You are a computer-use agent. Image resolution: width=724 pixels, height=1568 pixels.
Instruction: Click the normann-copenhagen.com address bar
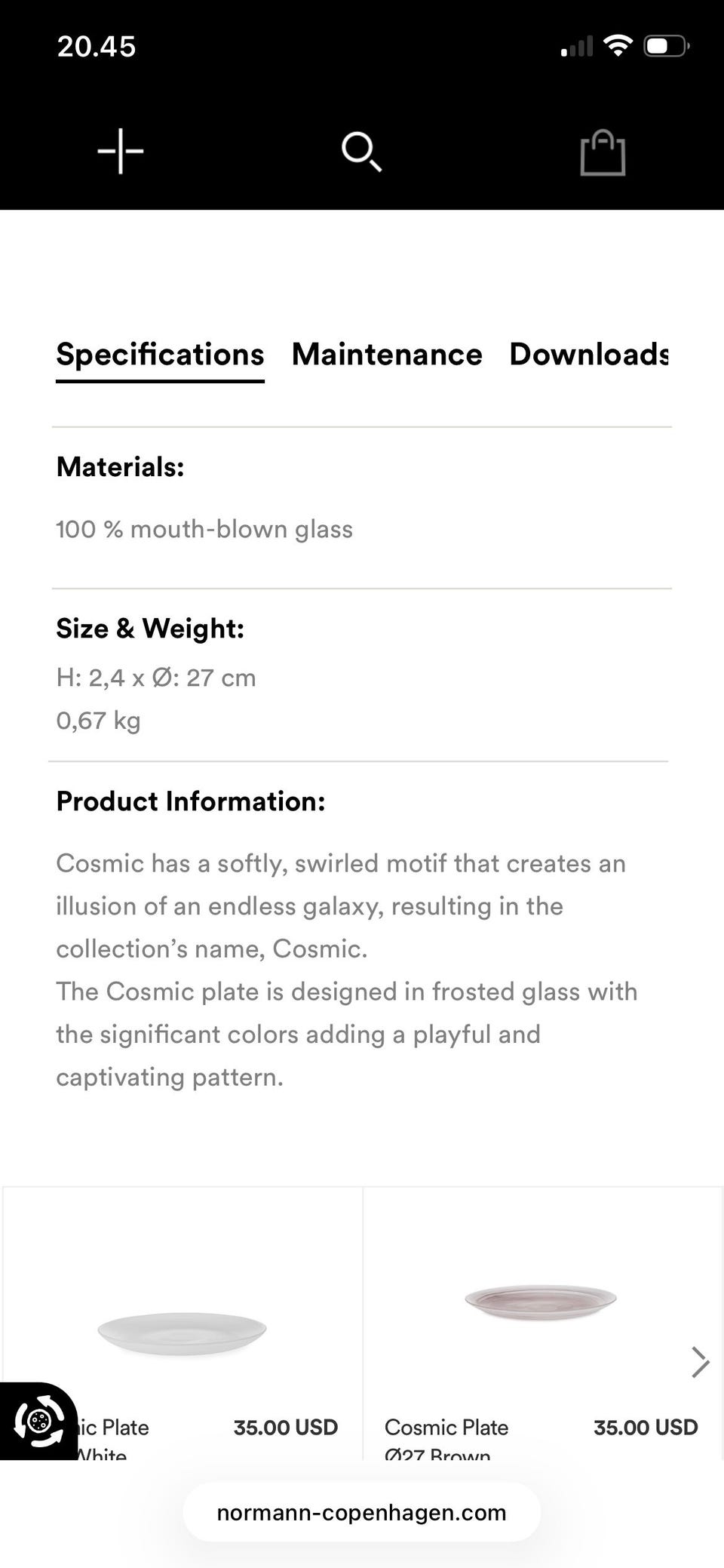coord(361,1512)
